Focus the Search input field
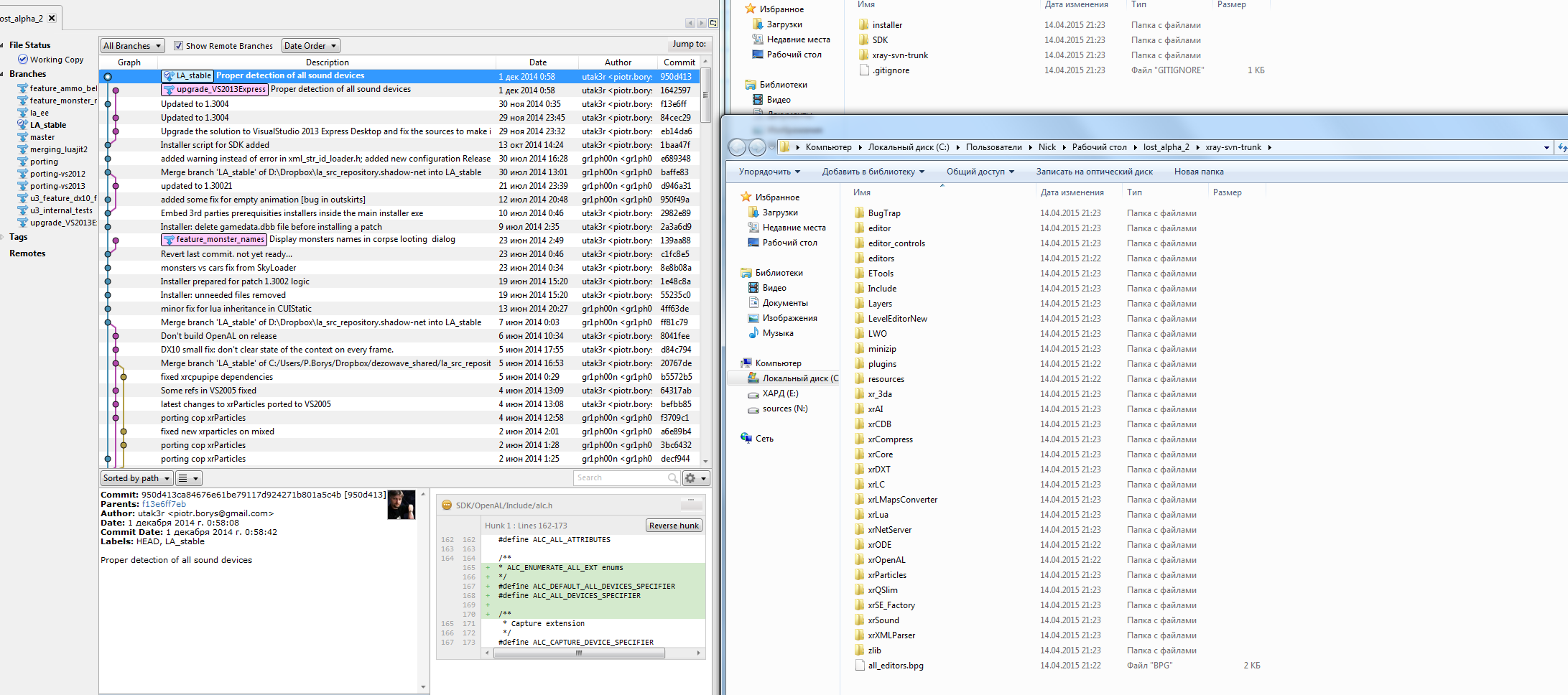The height and width of the screenshot is (695, 1568). point(621,478)
